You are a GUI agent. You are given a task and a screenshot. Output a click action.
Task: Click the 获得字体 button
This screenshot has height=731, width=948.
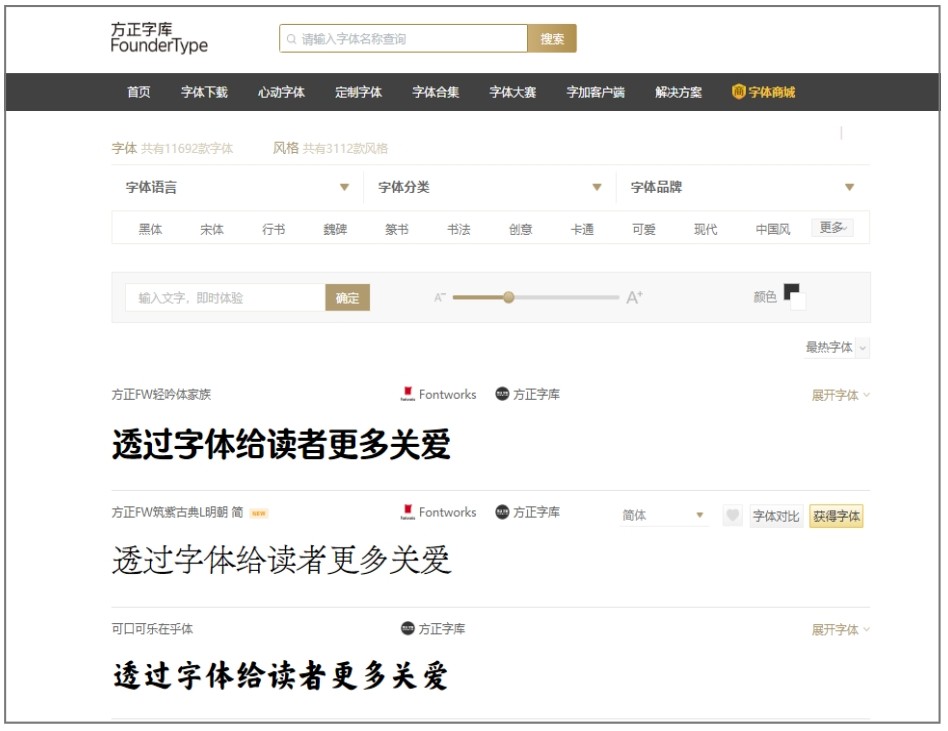836,516
